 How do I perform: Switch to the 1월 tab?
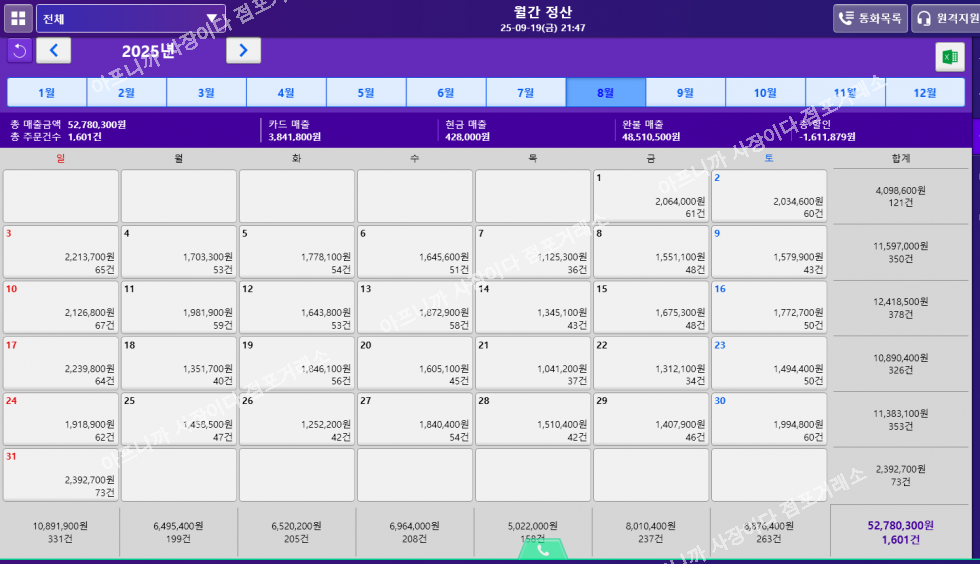pos(46,93)
